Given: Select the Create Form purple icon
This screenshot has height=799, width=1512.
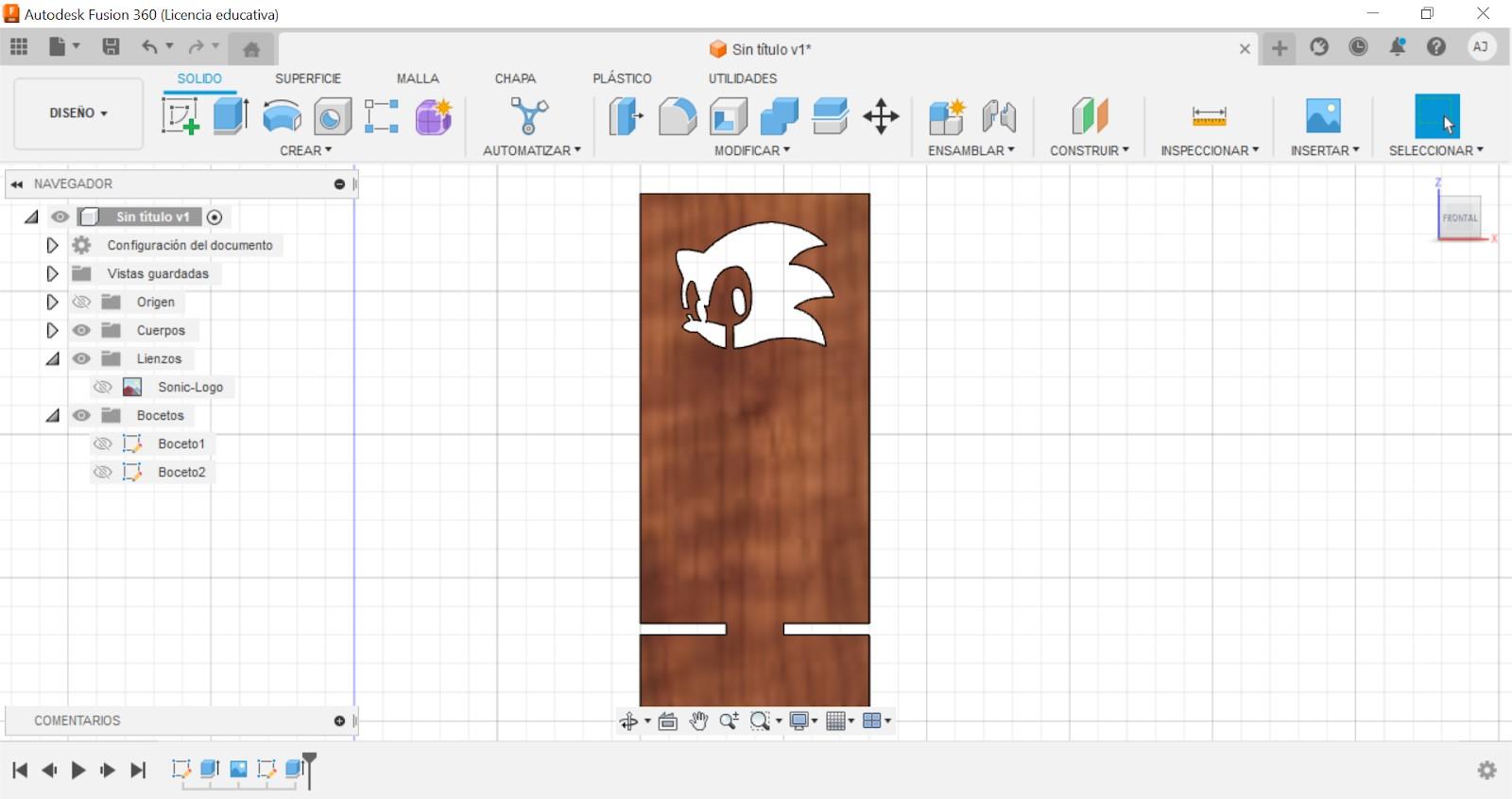Looking at the screenshot, I should pos(434,116).
